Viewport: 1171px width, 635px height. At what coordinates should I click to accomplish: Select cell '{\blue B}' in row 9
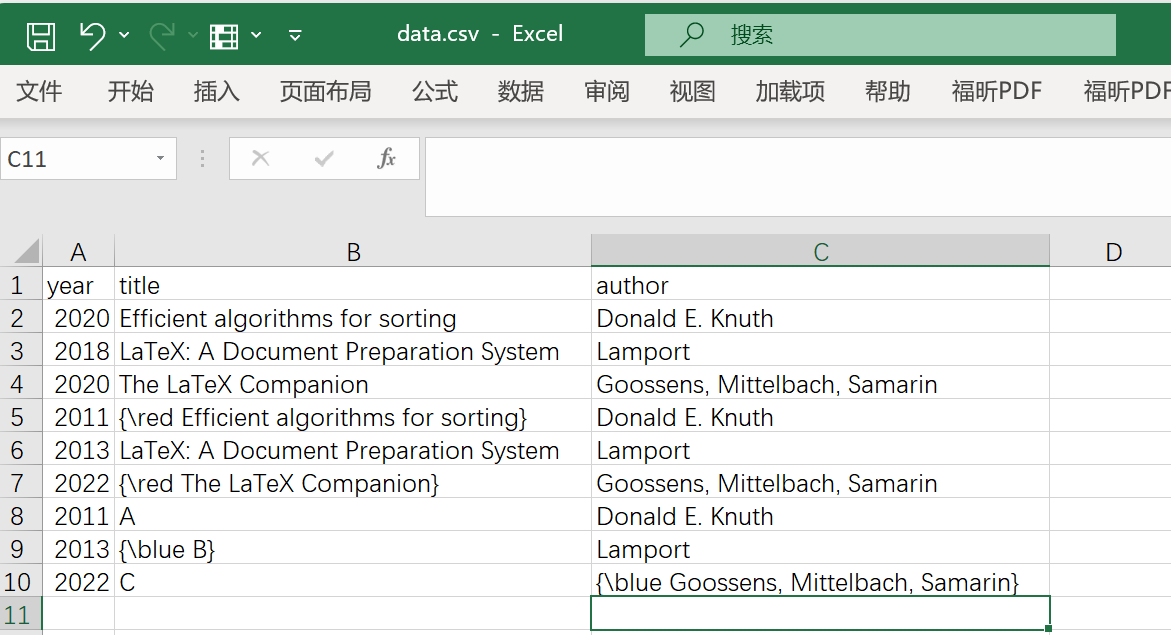353,549
